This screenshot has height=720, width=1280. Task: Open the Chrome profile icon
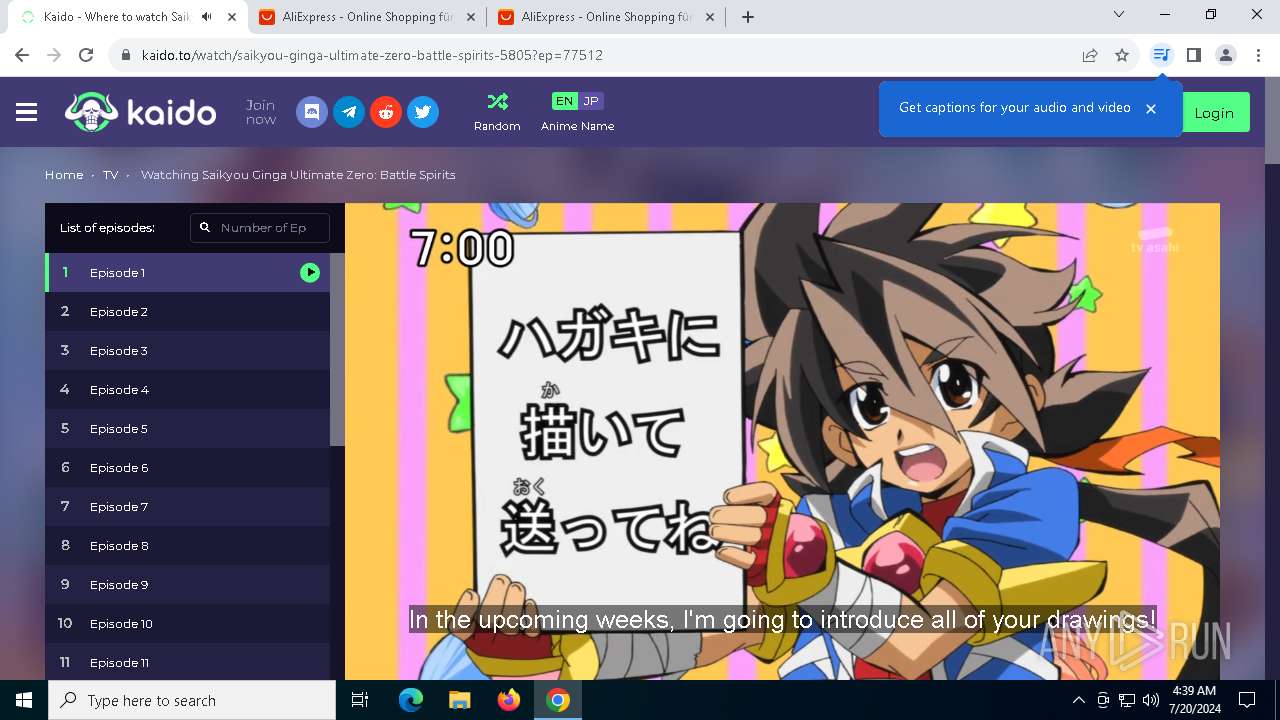1226,55
